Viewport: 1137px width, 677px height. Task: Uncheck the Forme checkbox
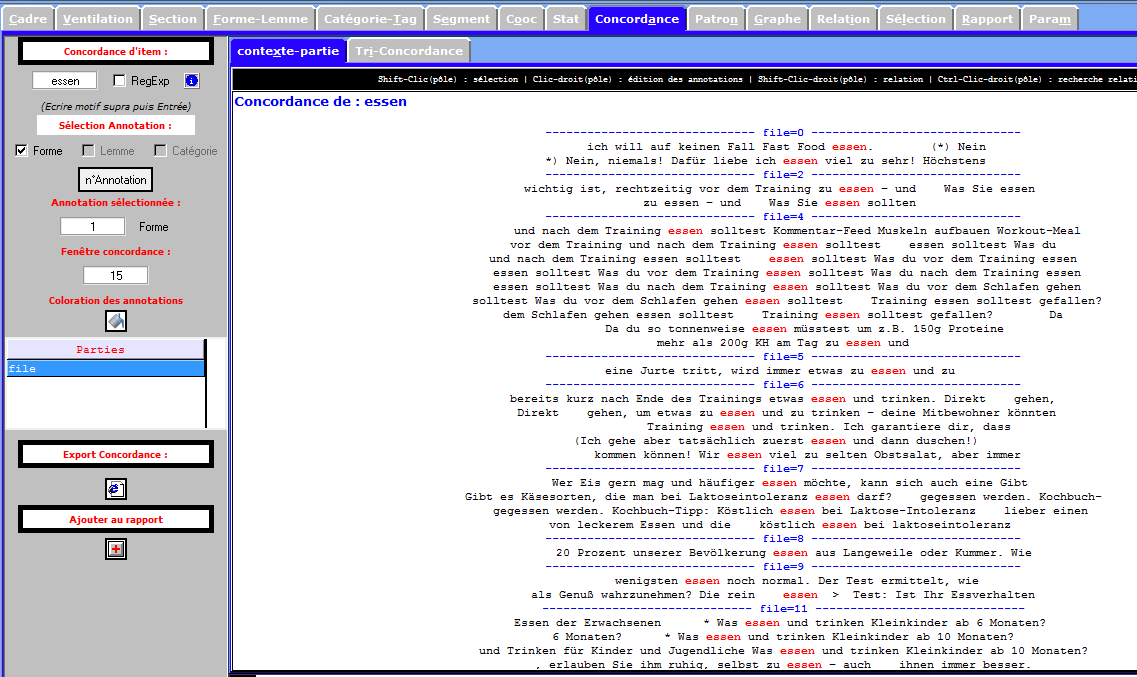tap(22, 151)
